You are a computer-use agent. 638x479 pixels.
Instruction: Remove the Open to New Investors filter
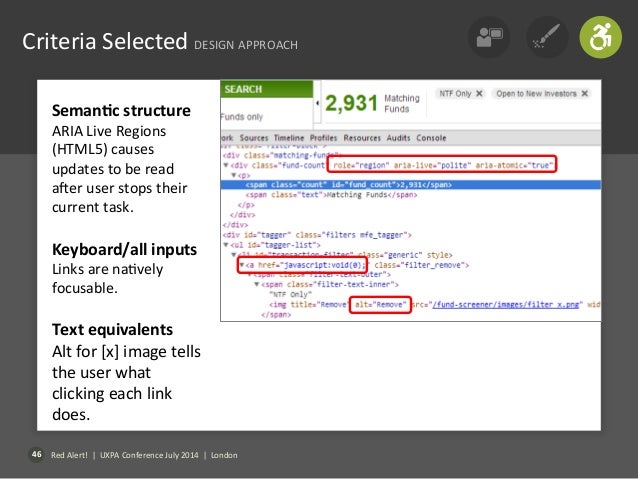coord(585,94)
